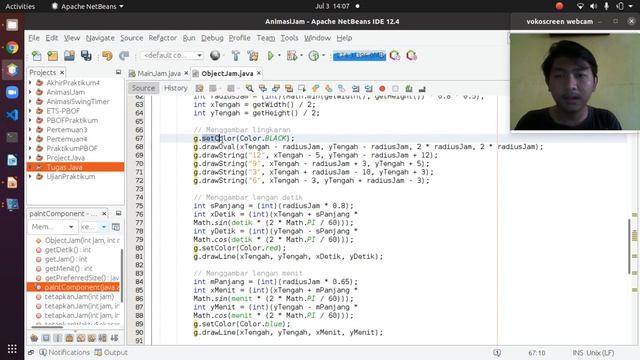Expand the PBOFPraktikum project node
The image size is (640, 360).
click(x=30, y=120)
